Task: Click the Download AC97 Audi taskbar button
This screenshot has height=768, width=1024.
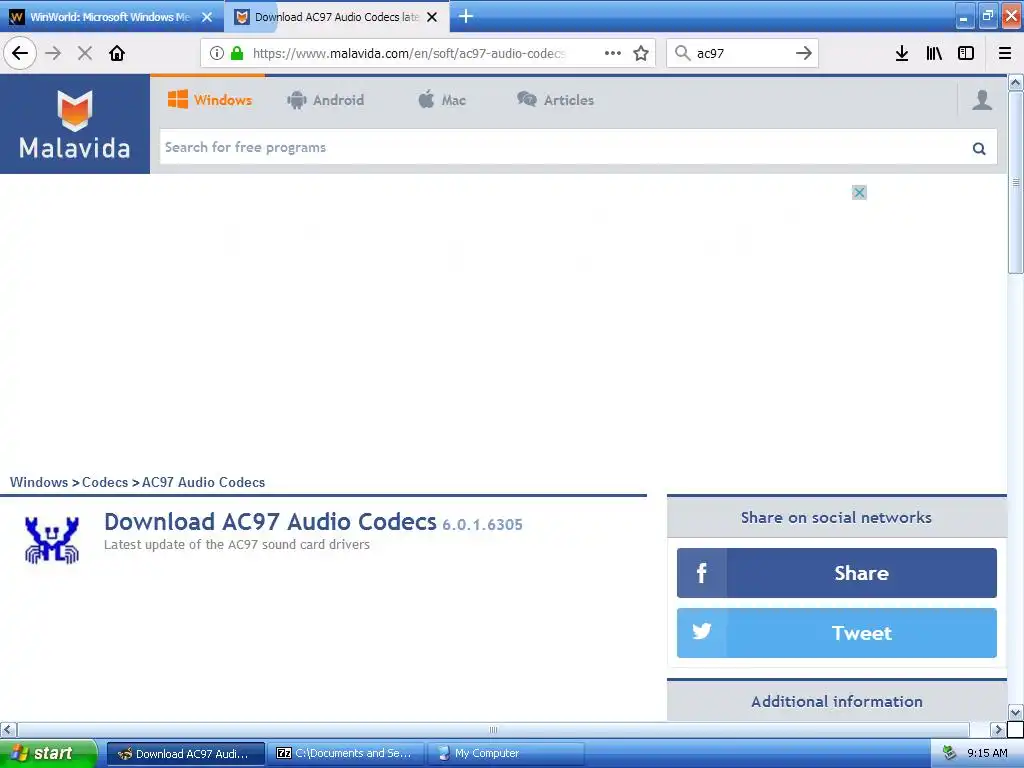Action: pos(185,754)
